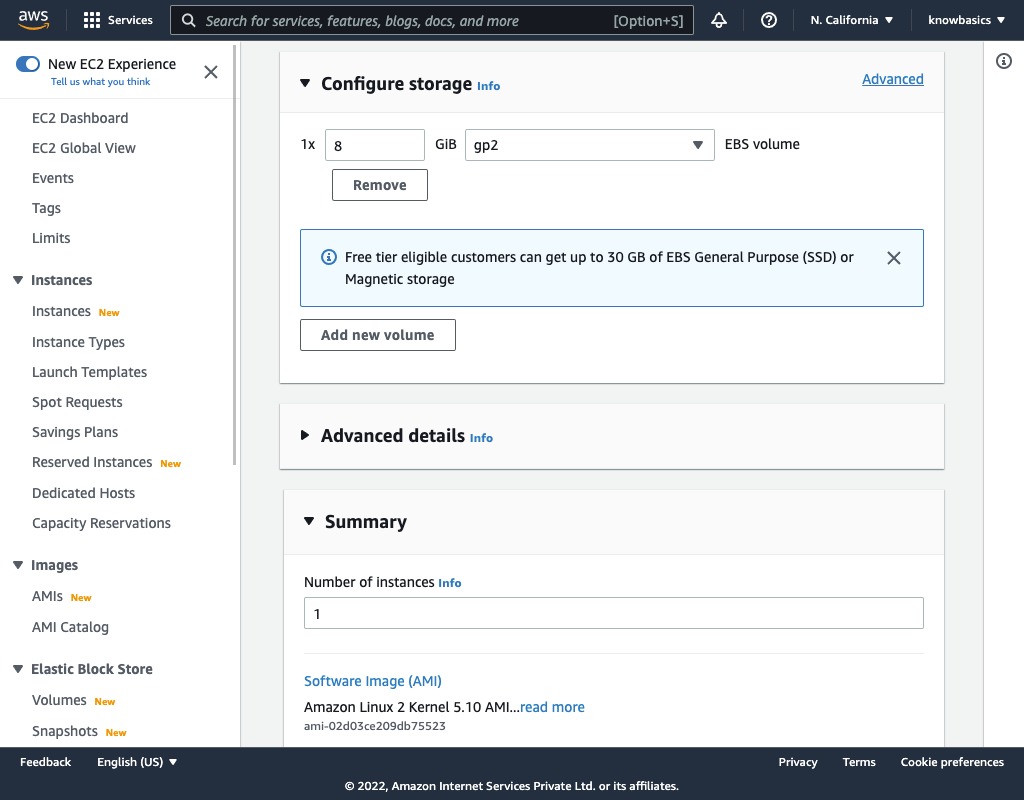
Task: Click Tell us what you think link
Action: (x=101, y=82)
